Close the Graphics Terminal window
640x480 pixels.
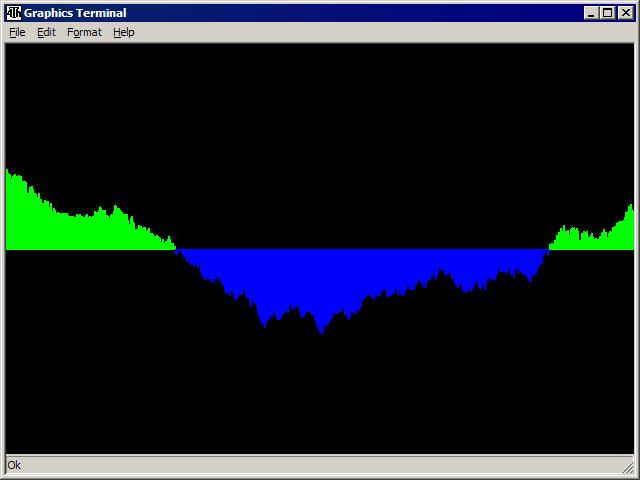click(625, 13)
